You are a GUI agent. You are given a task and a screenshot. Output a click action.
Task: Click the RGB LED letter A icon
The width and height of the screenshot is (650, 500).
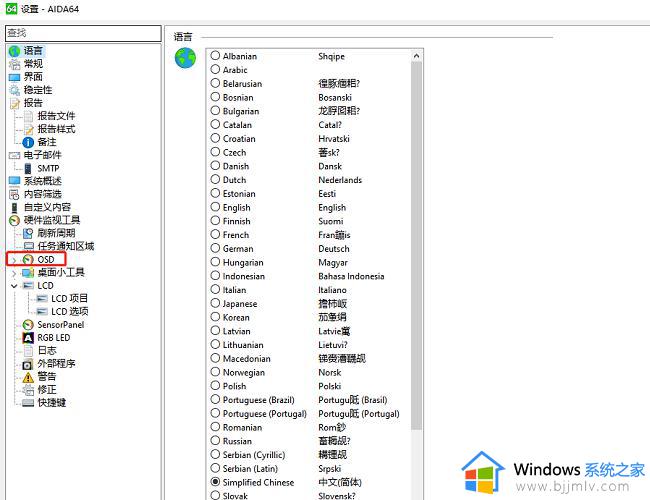(28, 338)
